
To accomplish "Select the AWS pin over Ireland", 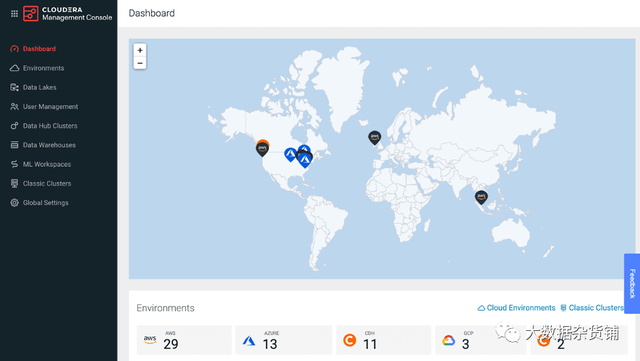I will pos(374,138).
